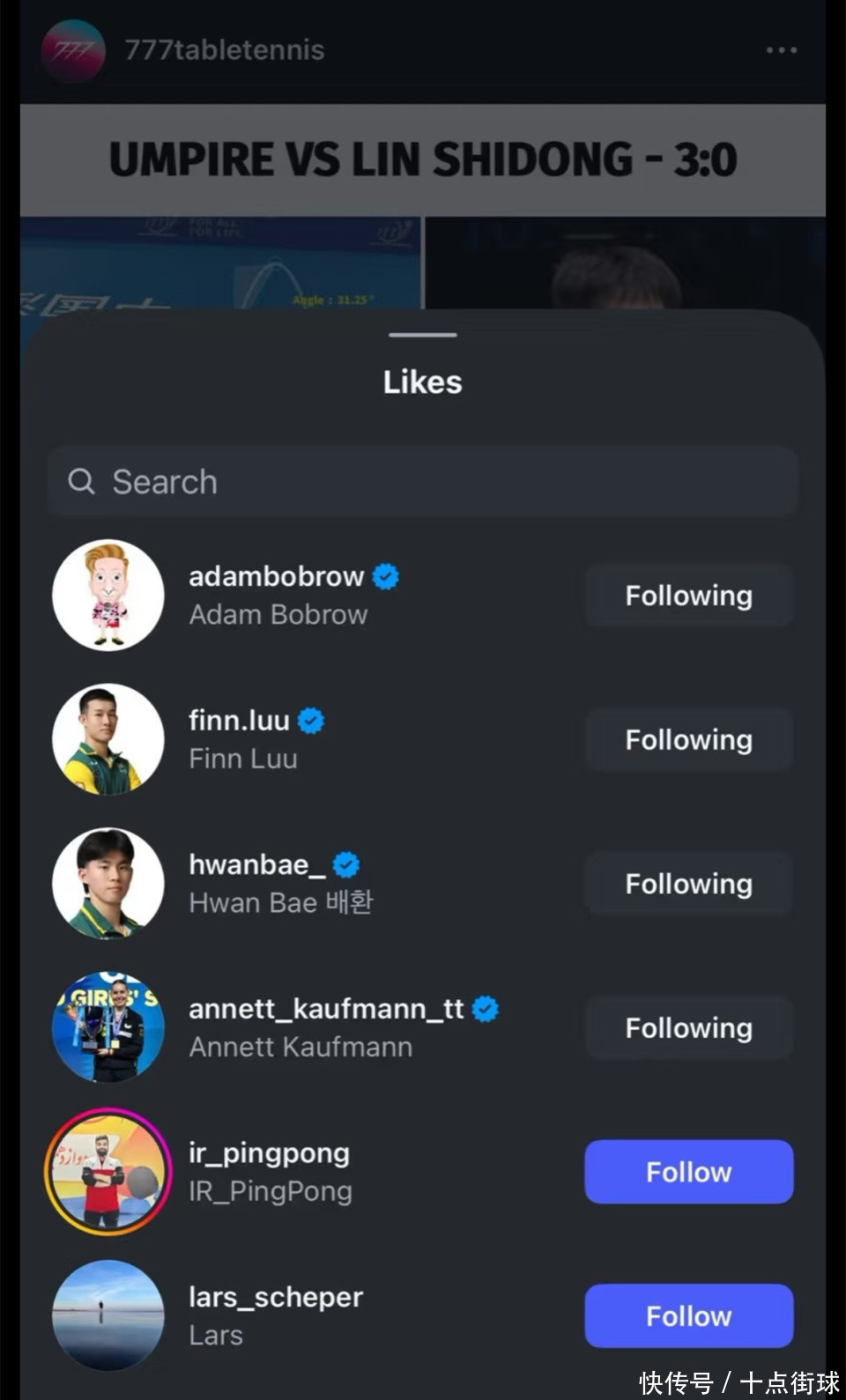The width and height of the screenshot is (846, 1400).
Task: Unfollow hwanbae_ via Following button
Action: (x=688, y=884)
